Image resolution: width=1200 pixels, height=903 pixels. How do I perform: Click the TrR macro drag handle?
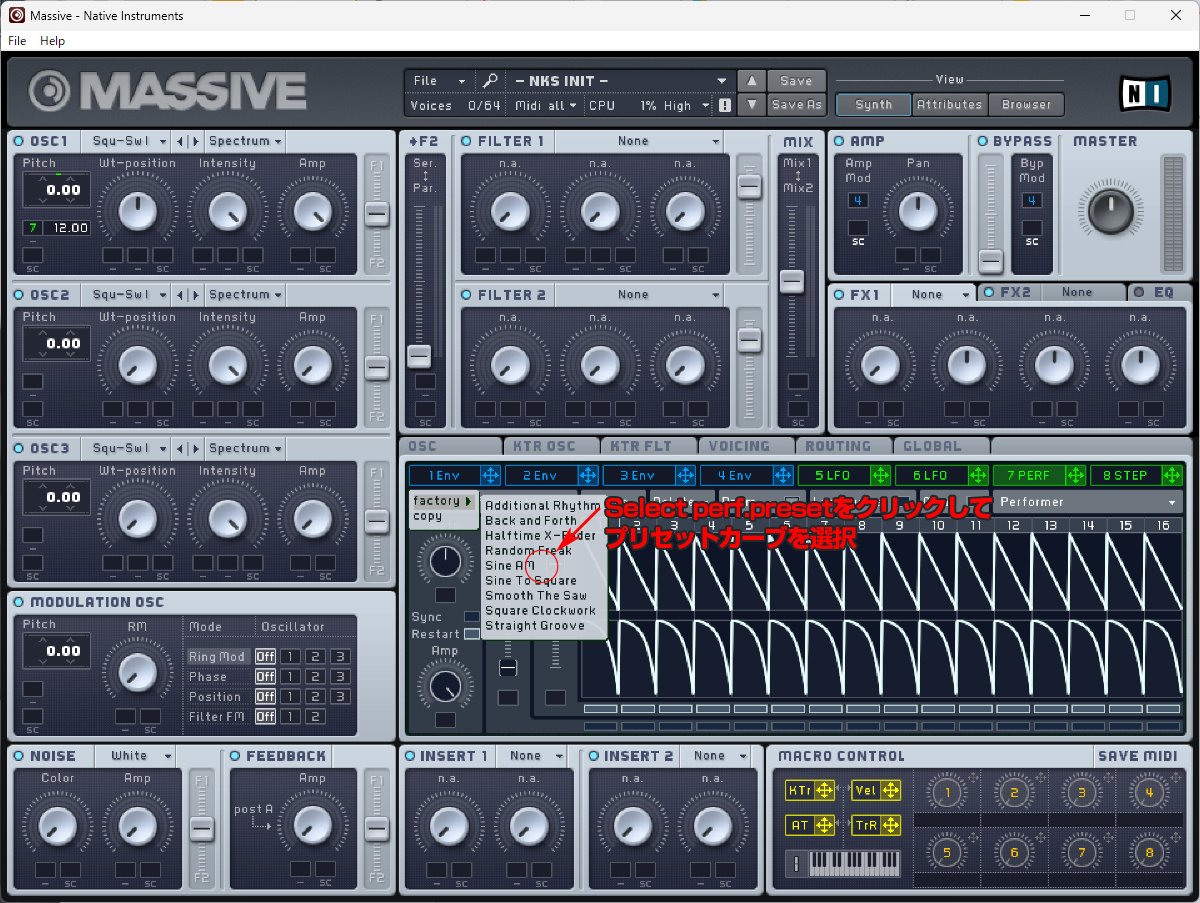pyautogui.click(x=891, y=825)
